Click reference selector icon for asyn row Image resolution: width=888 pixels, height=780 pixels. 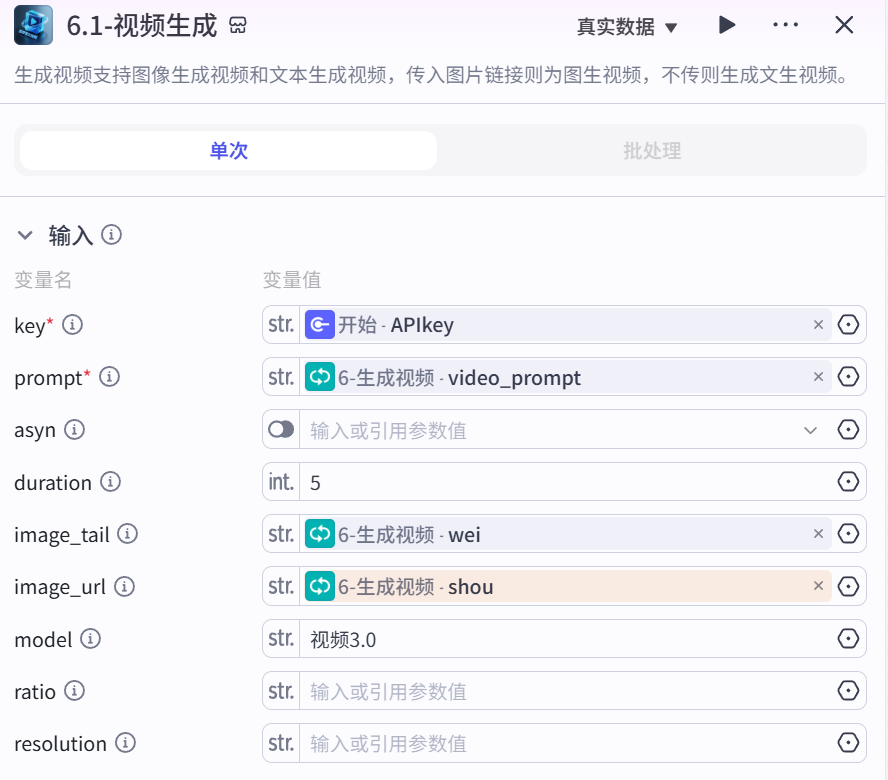tap(848, 429)
